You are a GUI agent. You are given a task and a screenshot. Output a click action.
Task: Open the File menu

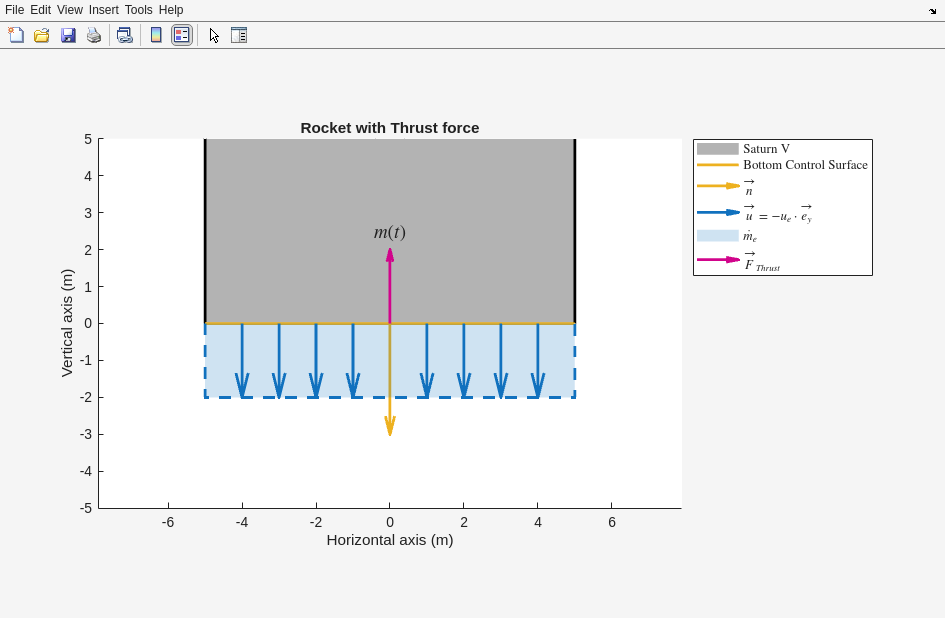point(14,10)
